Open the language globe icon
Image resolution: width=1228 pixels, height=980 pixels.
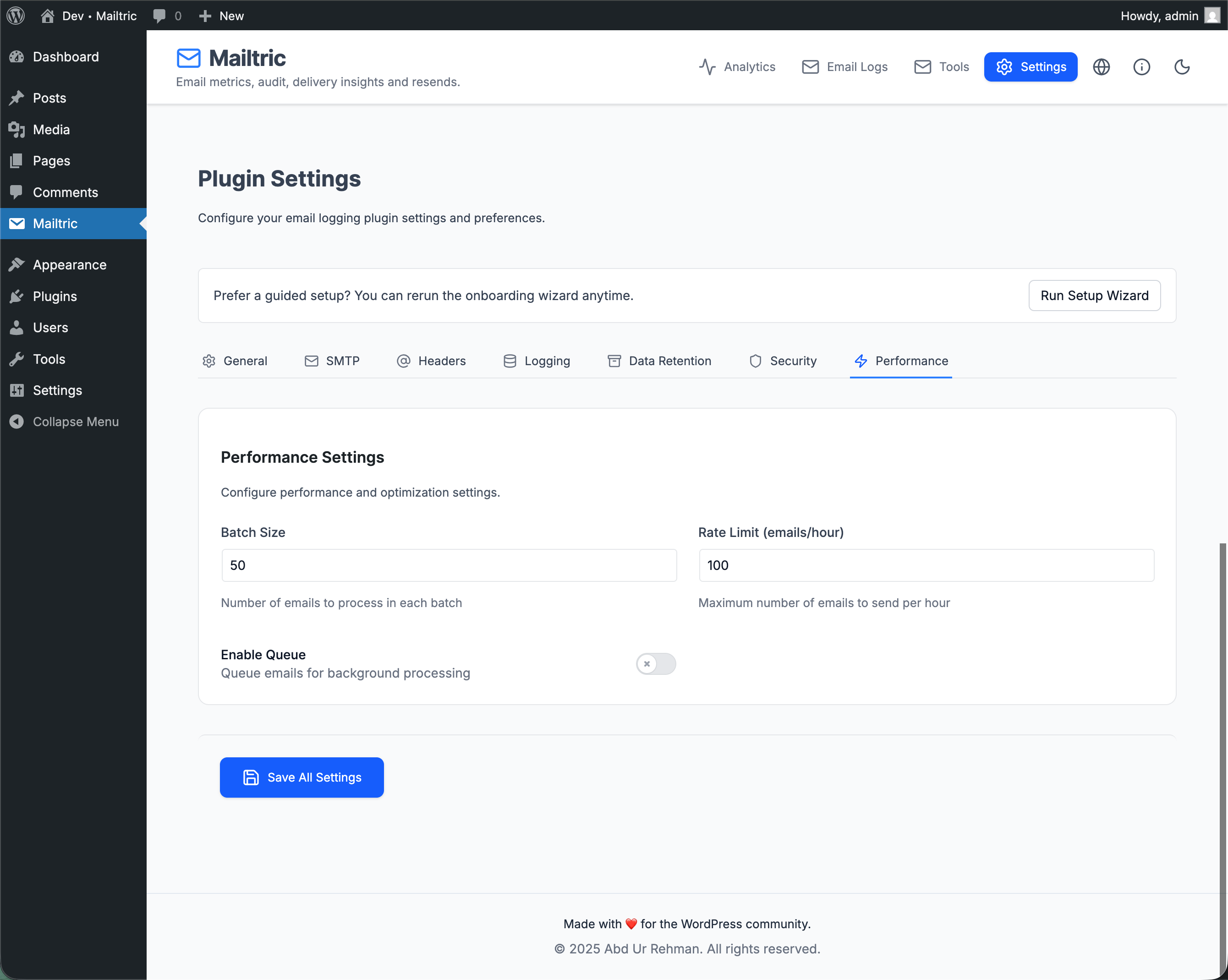tap(1102, 66)
